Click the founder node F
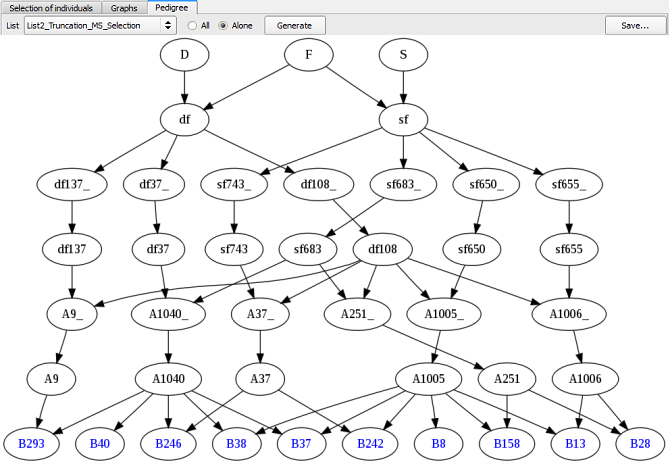 pos(309,55)
